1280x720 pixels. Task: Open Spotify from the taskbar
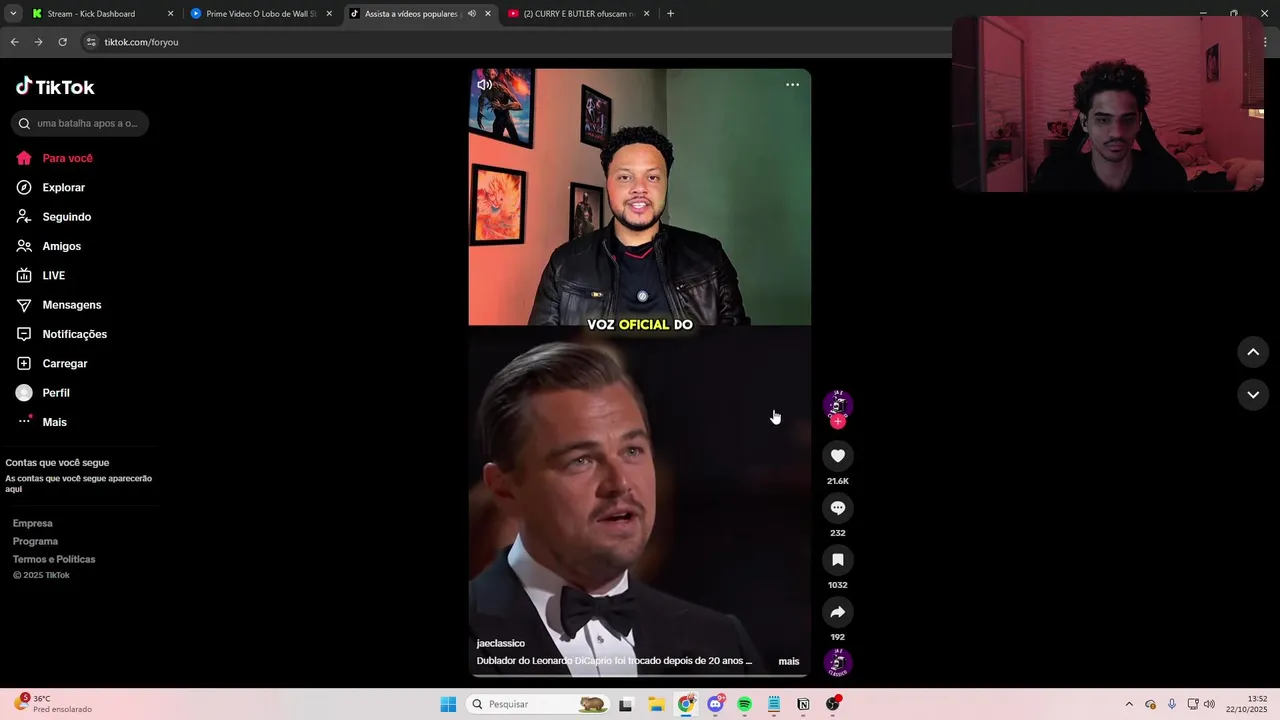click(x=744, y=704)
